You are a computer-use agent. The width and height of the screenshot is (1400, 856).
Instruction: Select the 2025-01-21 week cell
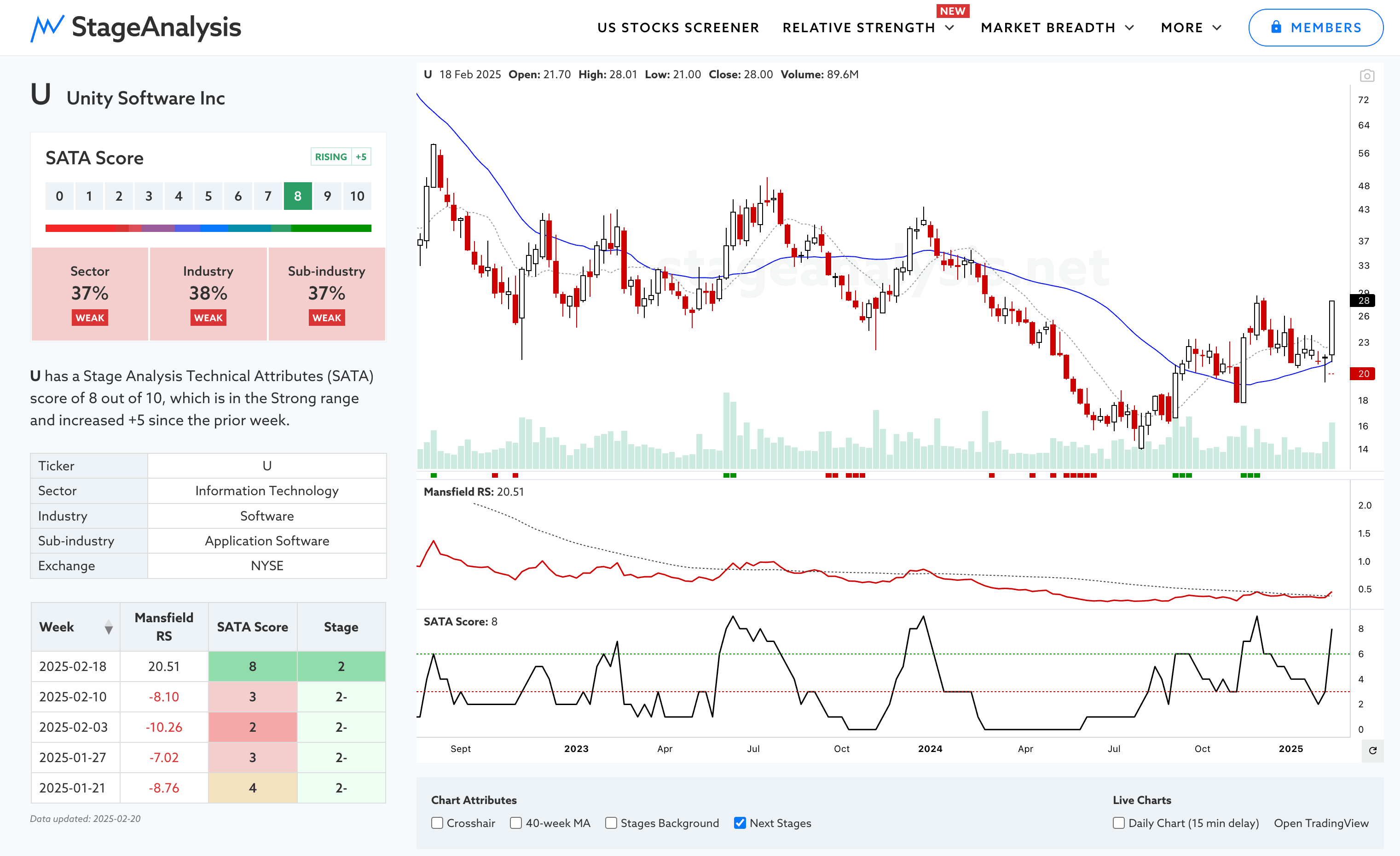(75, 788)
